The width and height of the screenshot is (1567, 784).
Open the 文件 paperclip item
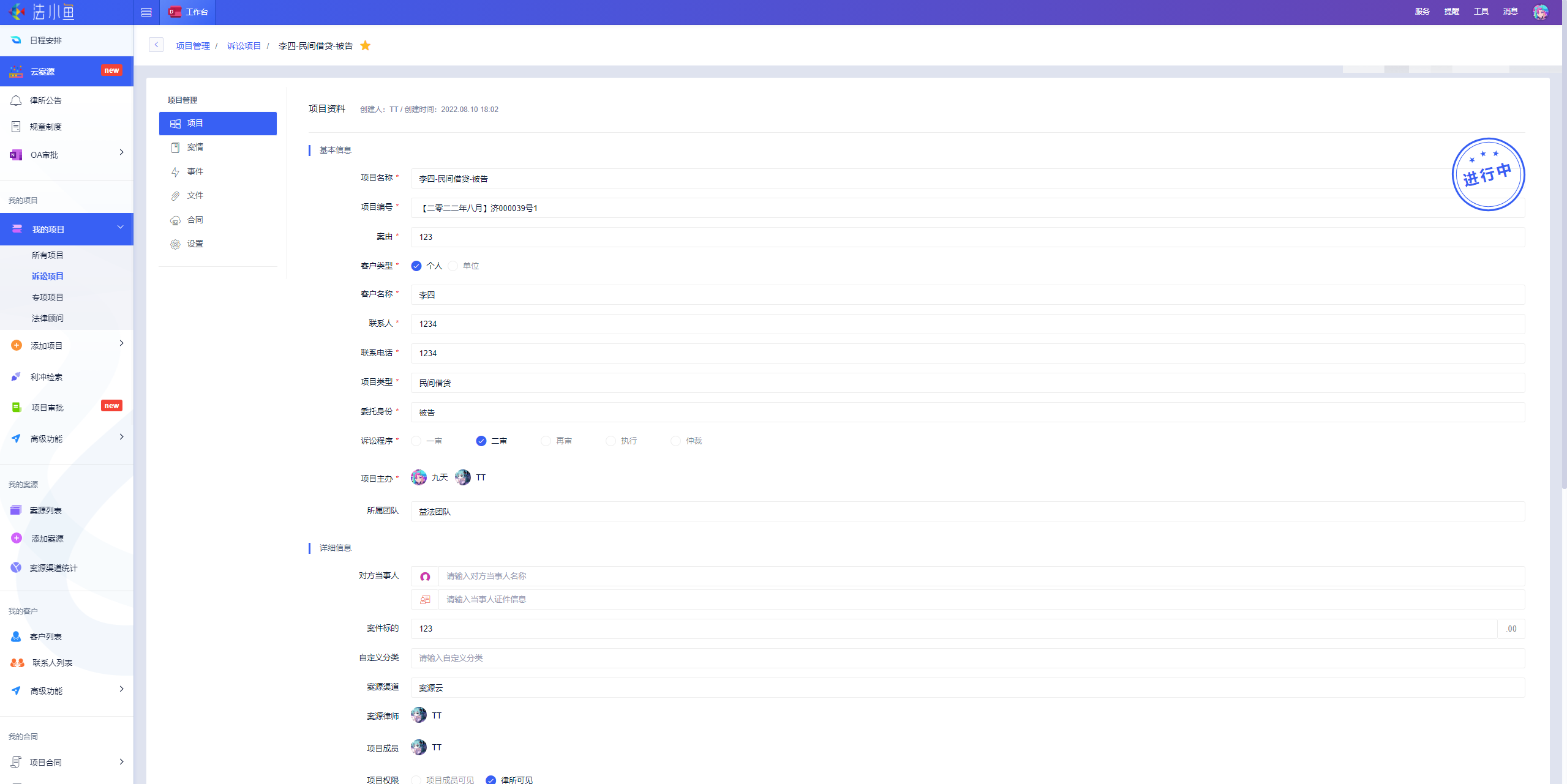(194, 196)
